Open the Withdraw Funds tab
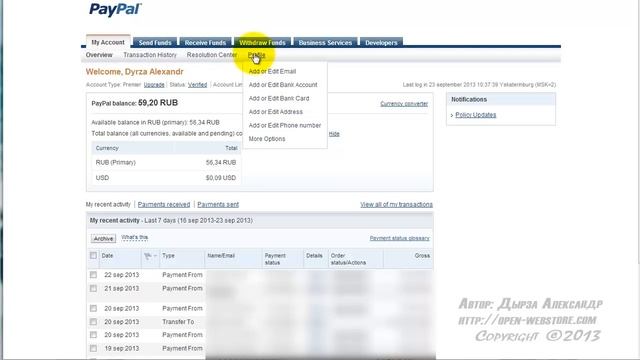Image resolution: width=640 pixels, height=360 pixels. 262,42
